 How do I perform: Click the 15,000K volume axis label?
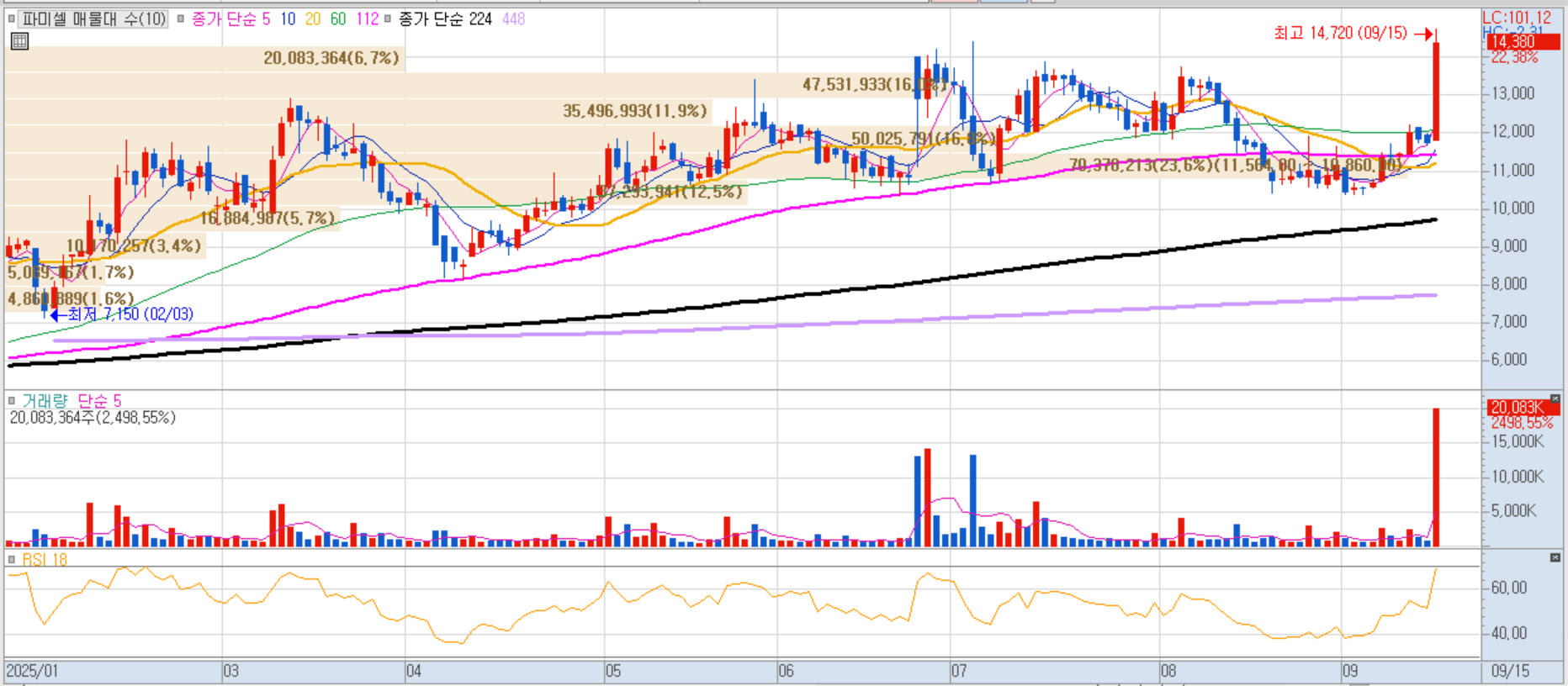point(1518,441)
